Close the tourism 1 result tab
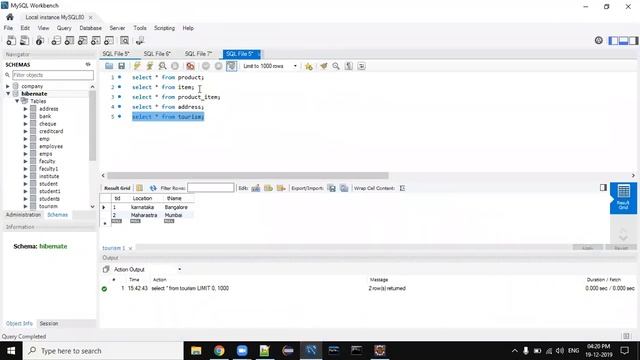 click(x=130, y=248)
